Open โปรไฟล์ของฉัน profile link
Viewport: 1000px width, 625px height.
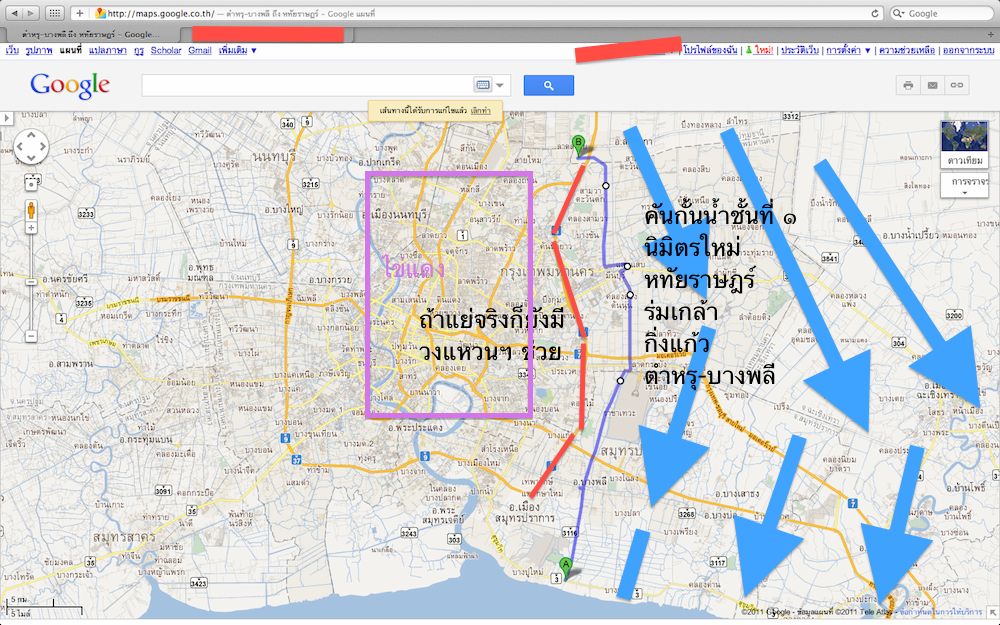coord(710,50)
